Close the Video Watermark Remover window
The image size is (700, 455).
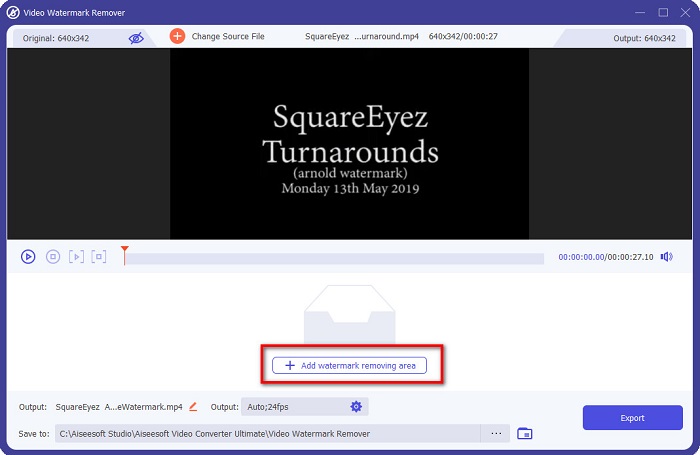click(x=685, y=13)
